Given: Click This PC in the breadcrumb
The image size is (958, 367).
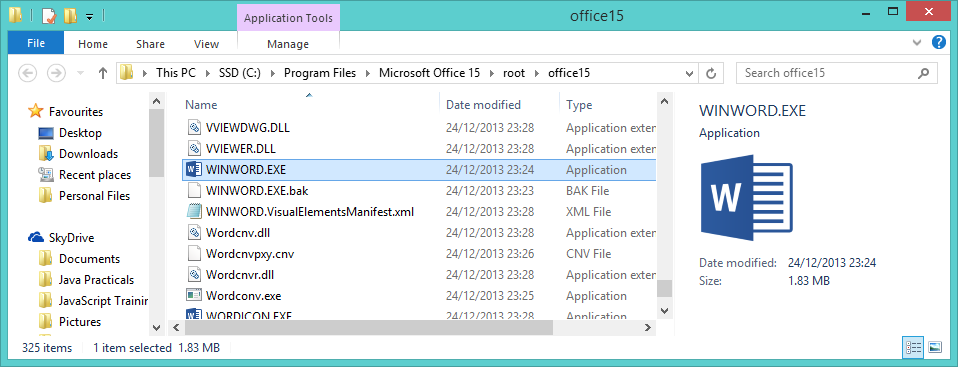Looking at the screenshot, I should (175, 73).
